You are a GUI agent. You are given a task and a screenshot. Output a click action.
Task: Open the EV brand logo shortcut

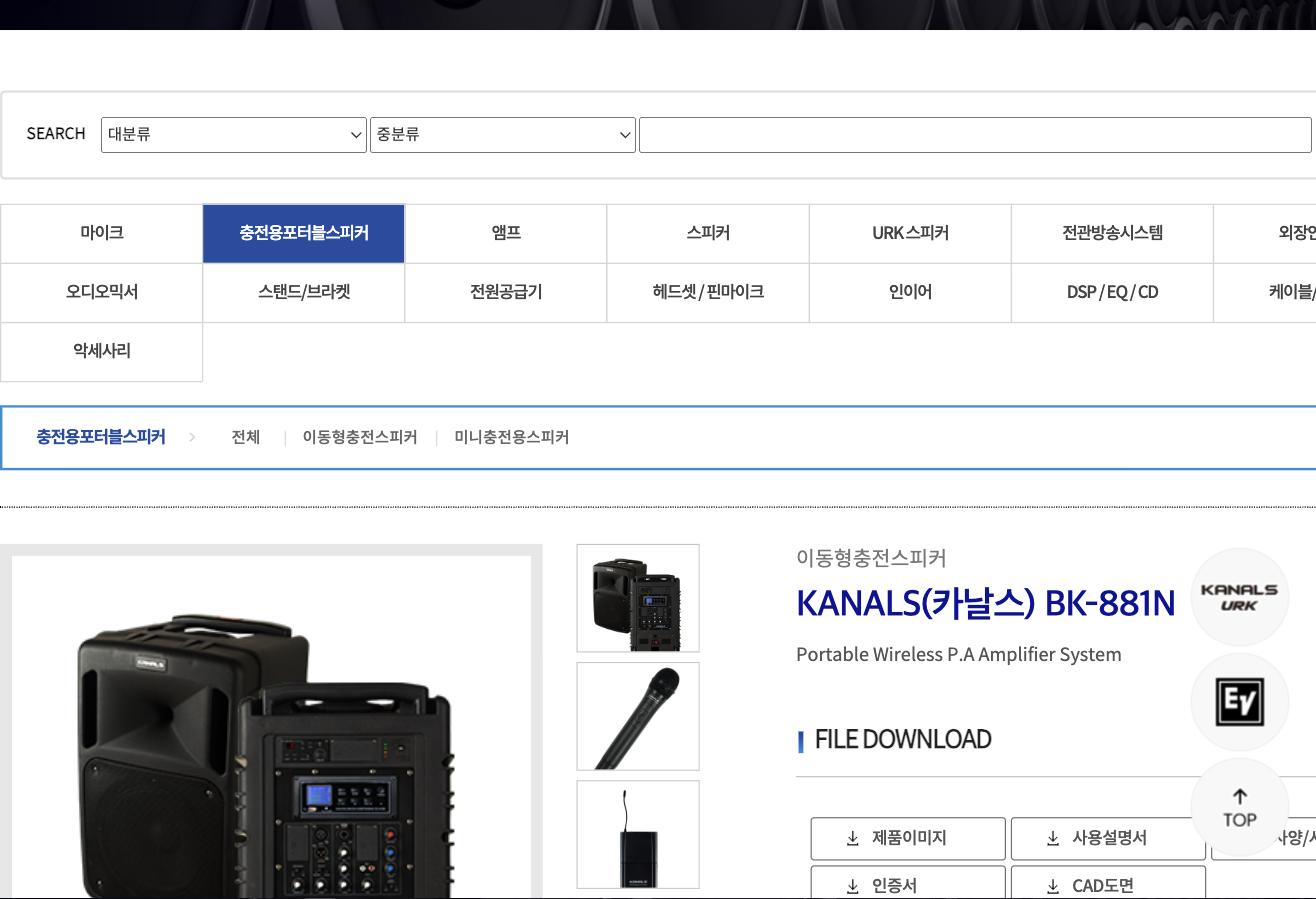(x=1240, y=702)
